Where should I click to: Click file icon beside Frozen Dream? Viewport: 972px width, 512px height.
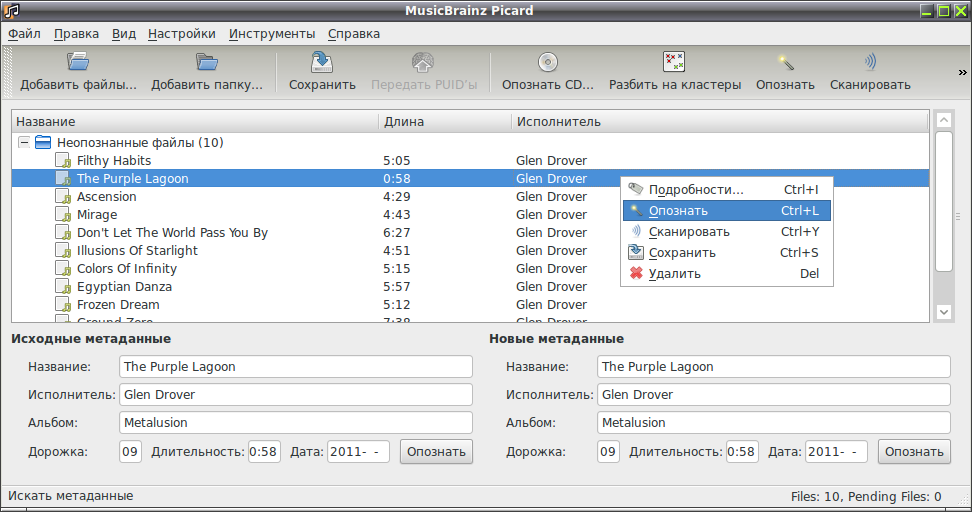(x=63, y=304)
